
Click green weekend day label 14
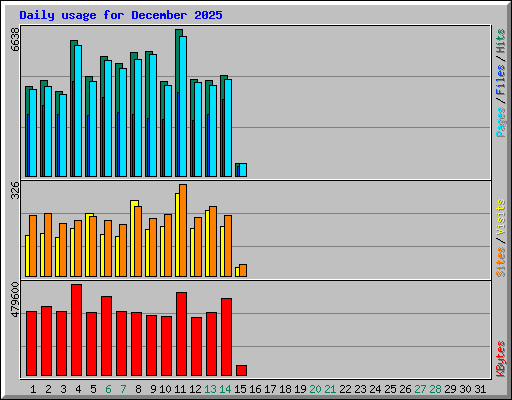pyautogui.click(x=225, y=389)
